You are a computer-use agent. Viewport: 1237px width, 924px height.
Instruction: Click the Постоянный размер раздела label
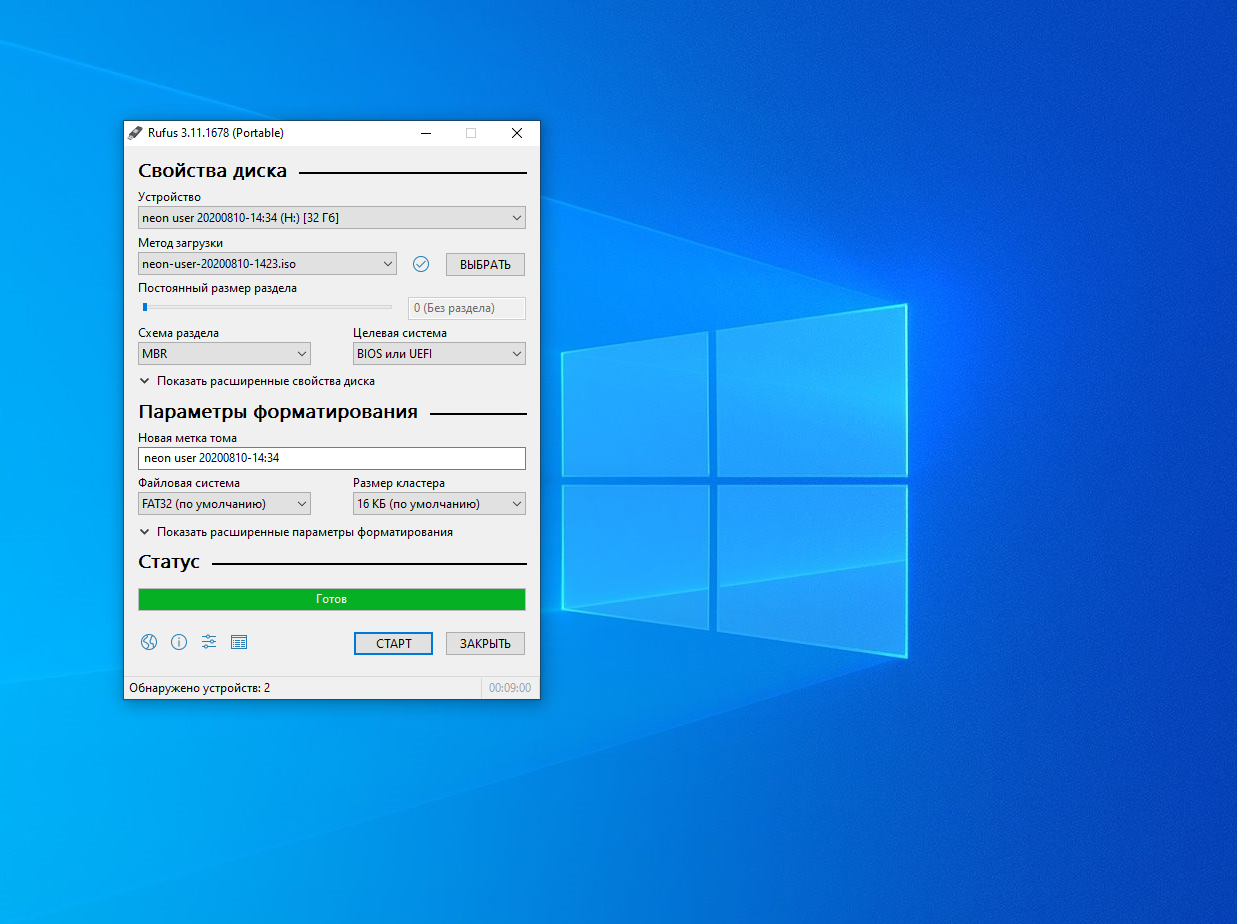(x=217, y=288)
